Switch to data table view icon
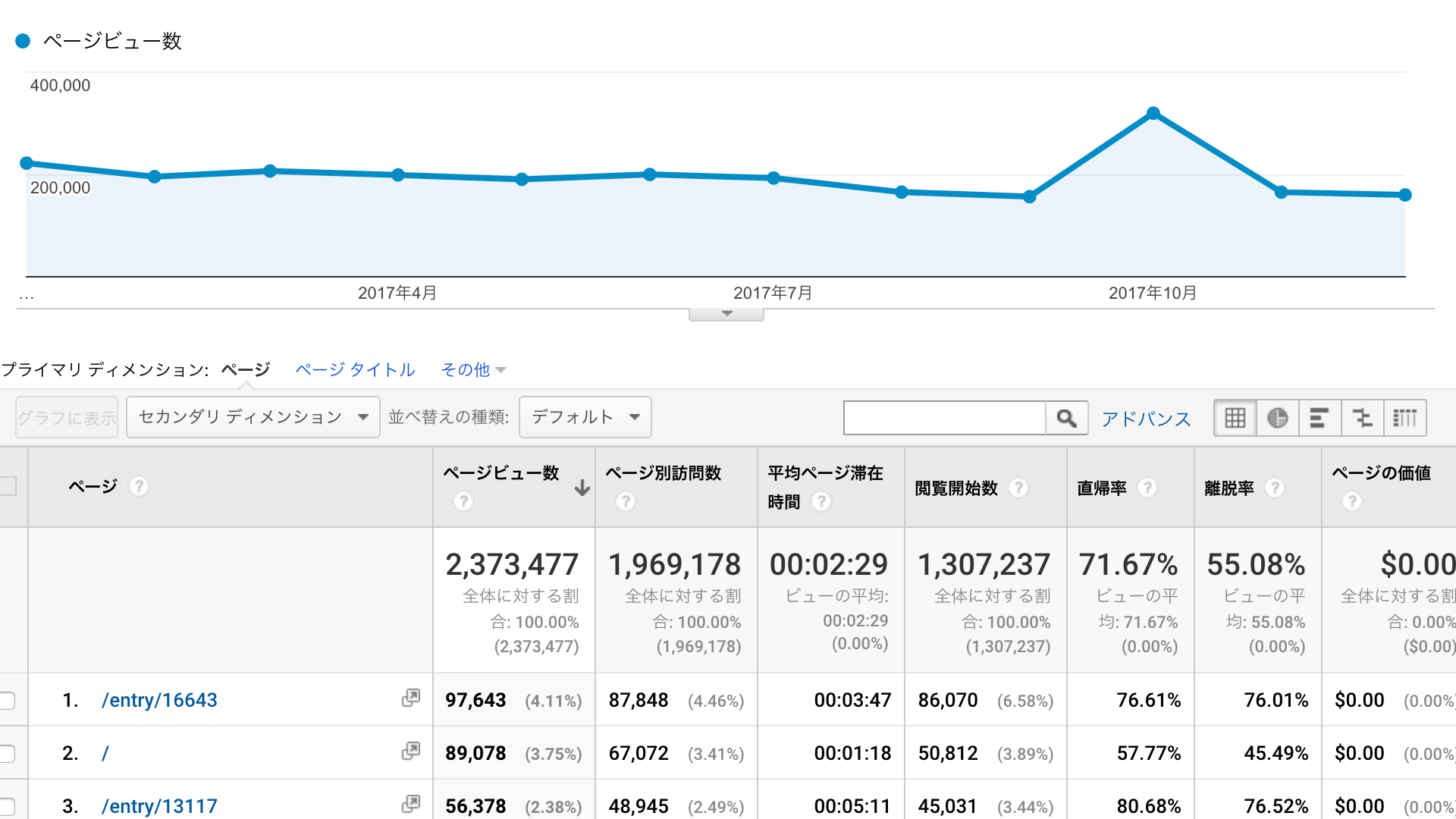The image size is (1456, 819). click(1235, 418)
